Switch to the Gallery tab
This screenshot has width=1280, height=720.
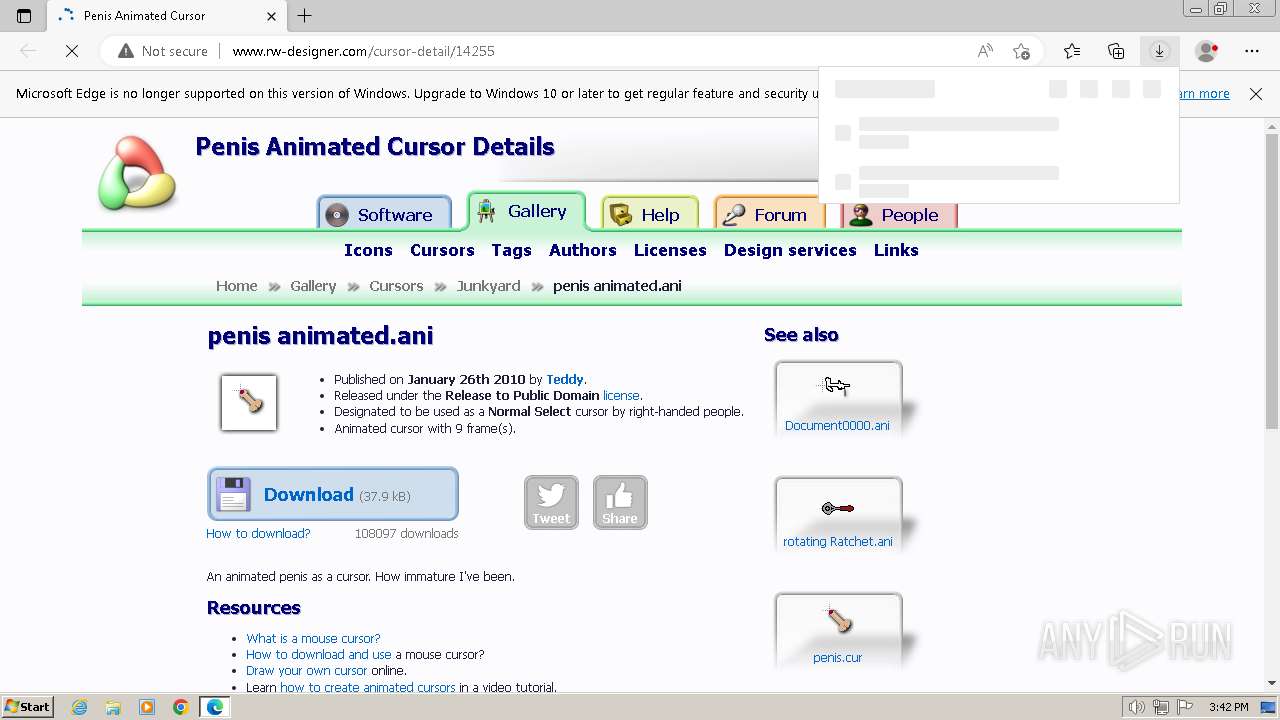coord(526,211)
